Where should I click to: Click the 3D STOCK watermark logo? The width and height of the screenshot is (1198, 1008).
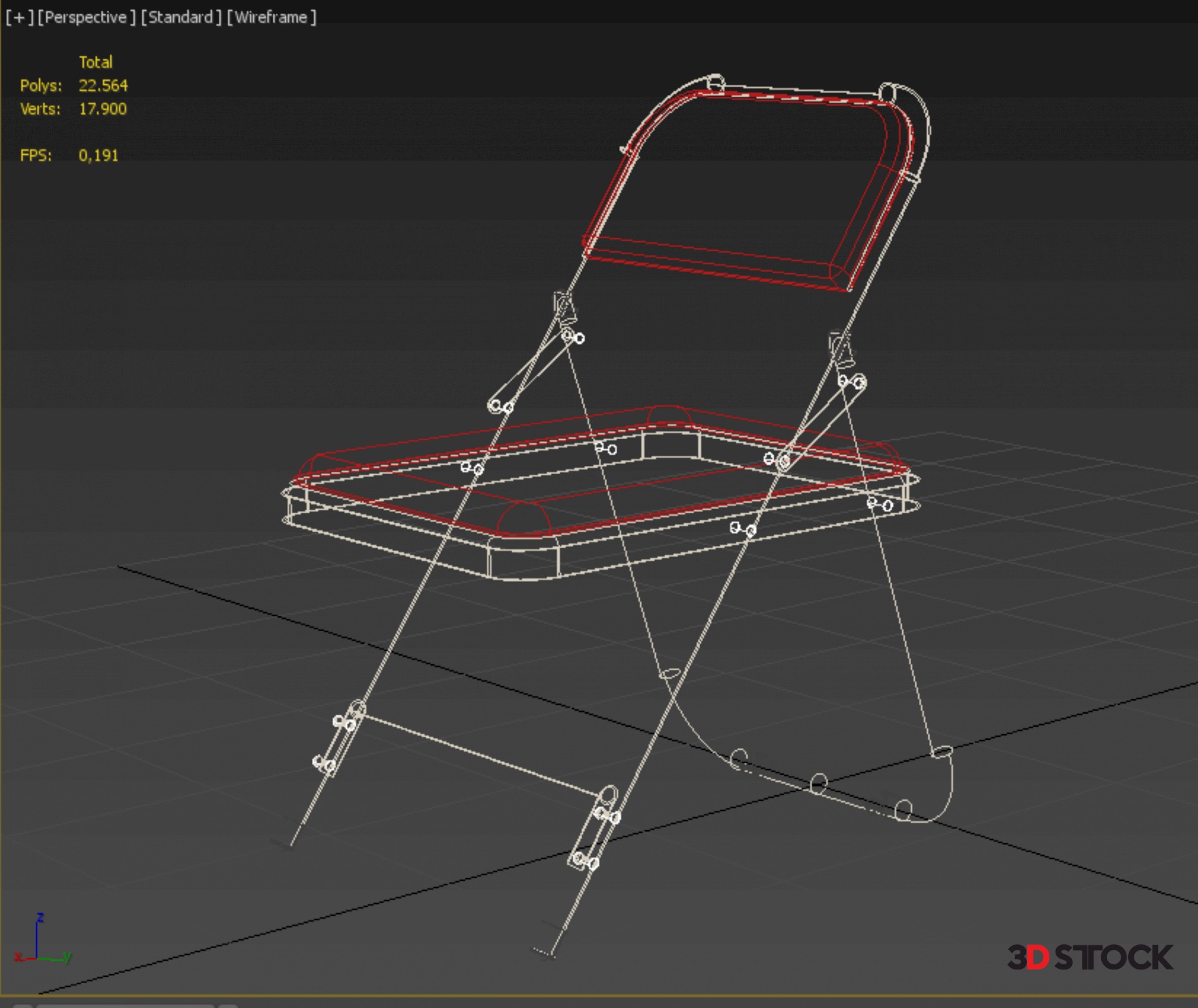point(1089,957)
